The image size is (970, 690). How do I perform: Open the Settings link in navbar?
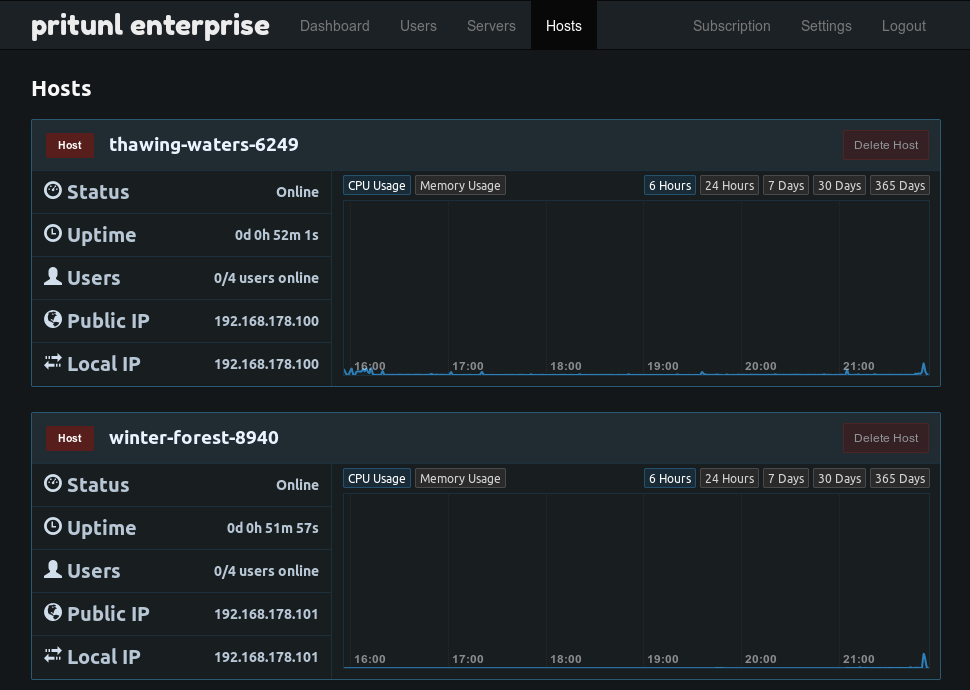(826, 26)
